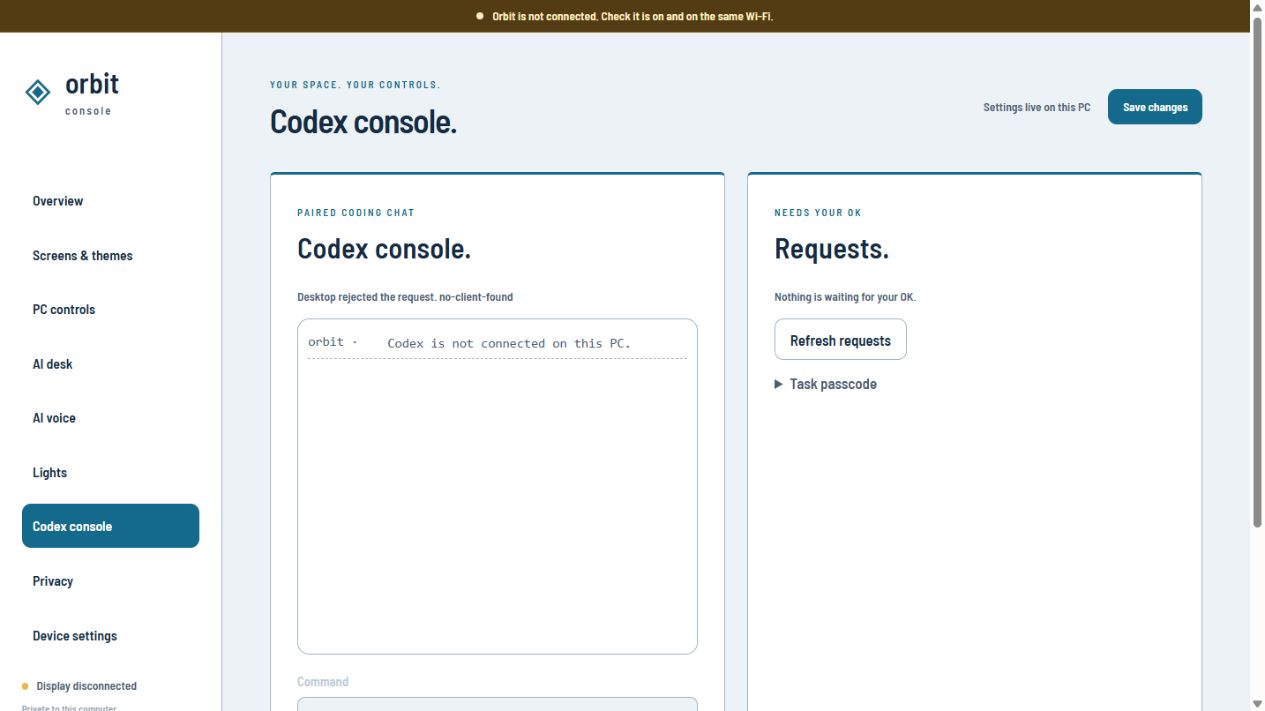Click 'Nothing is waiting for your OK' text
The height and width of the screenshot is (711, 1265).
click(x=845, y=297)
